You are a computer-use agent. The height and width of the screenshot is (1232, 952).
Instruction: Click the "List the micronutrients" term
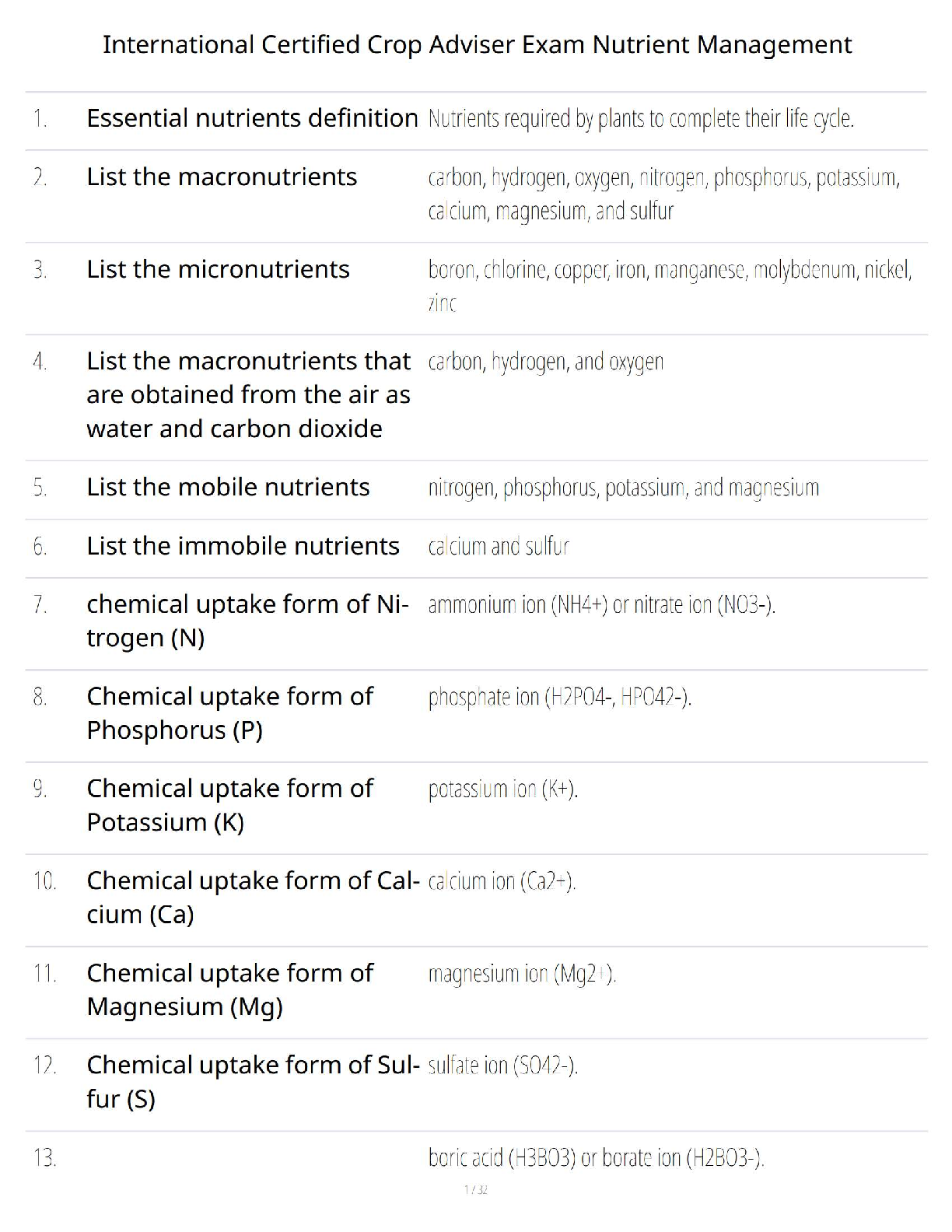click(x=218, y=270)
